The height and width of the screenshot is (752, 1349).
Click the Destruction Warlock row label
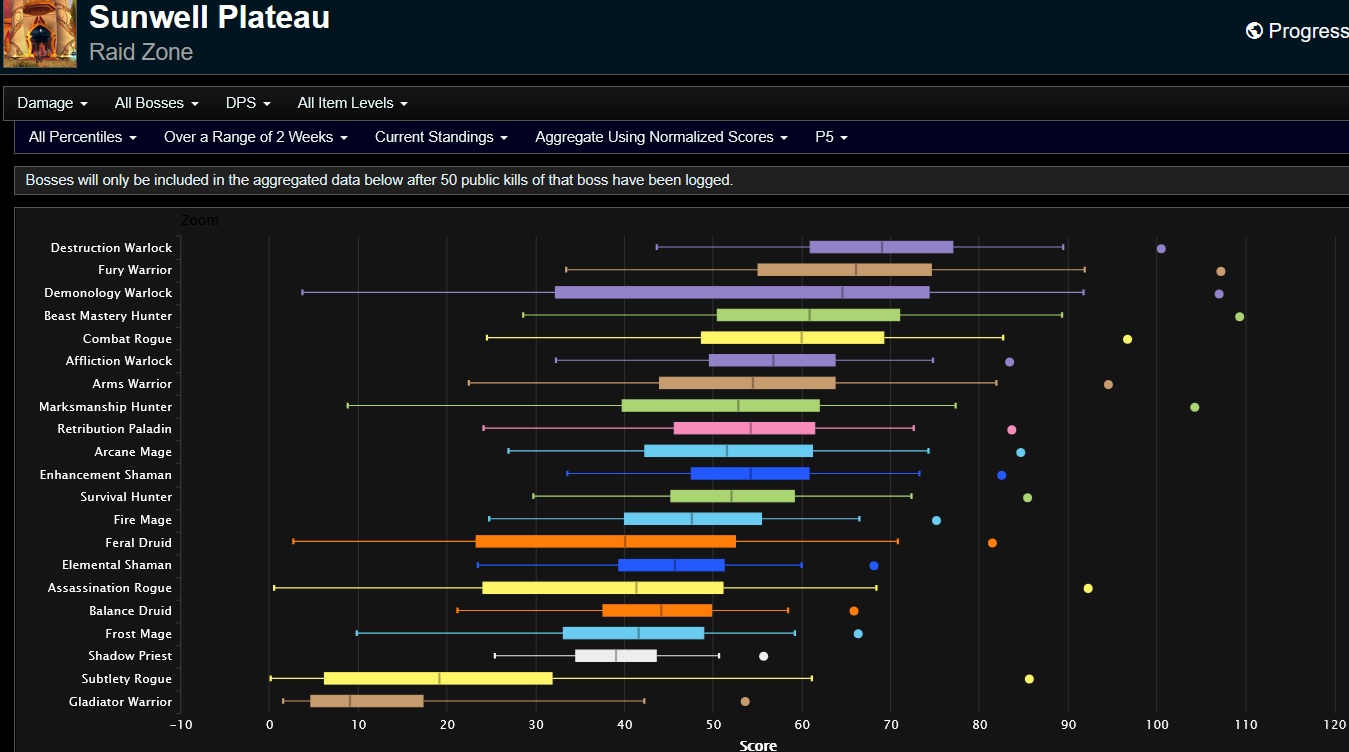[x=111, y=247]
